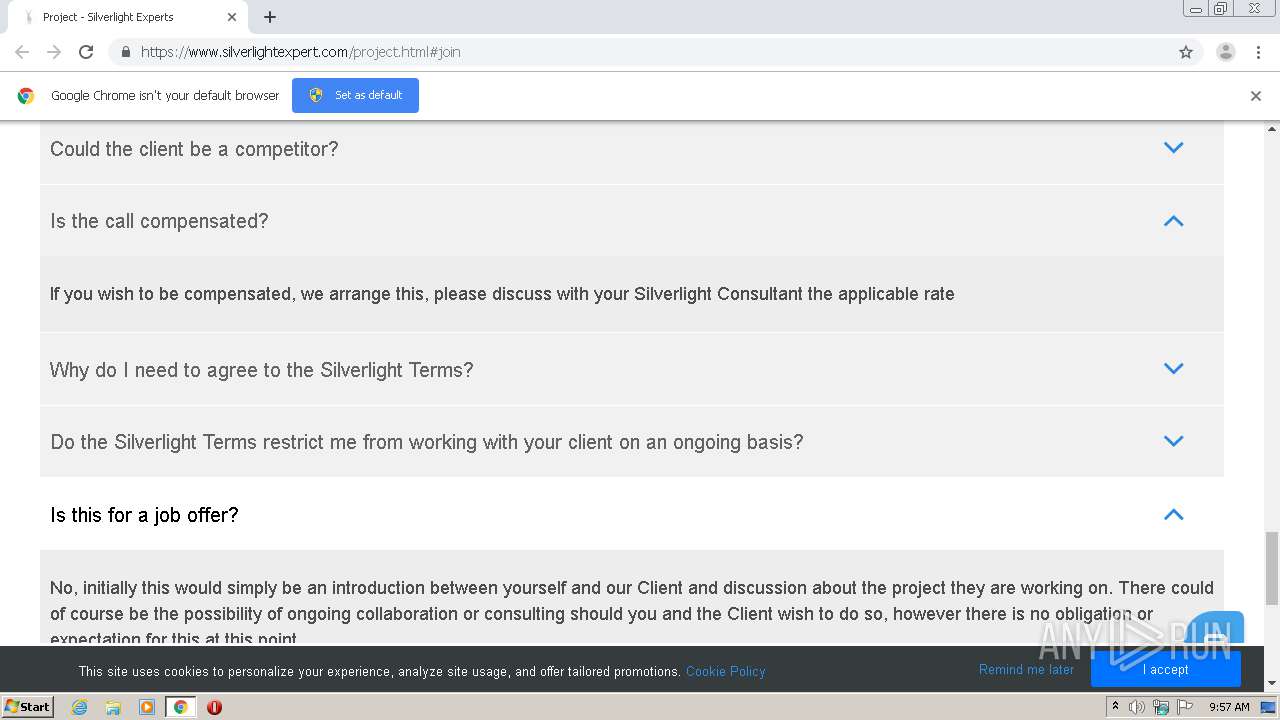
Task: Open the Chrome profile avatar menu
Action: pos(1225,52)
